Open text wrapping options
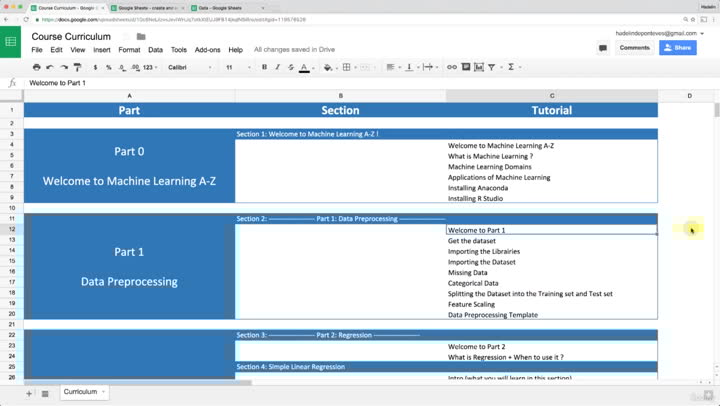This screenshot has width=720, height=406. (428, 67)
